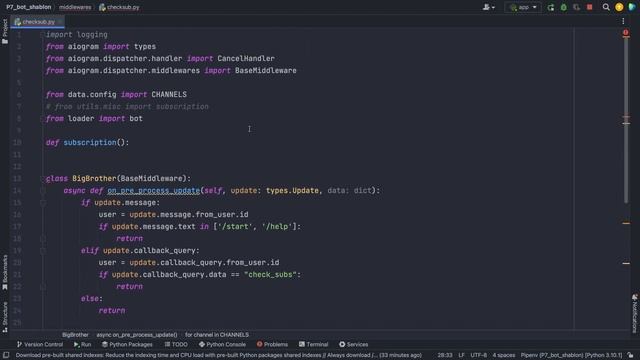640x360 pixels.
Task: Open the colorful plugin icon in toolbar corner
Action: tap(632, 7)
